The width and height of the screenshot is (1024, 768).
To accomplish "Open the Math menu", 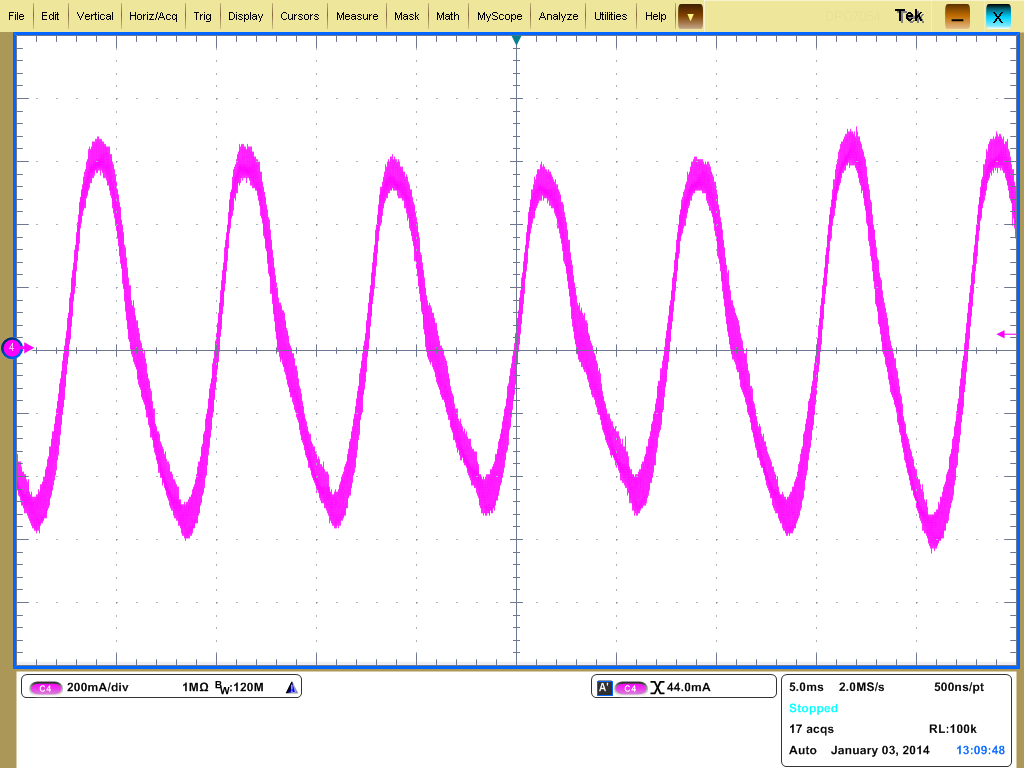I will click(447, 15).
